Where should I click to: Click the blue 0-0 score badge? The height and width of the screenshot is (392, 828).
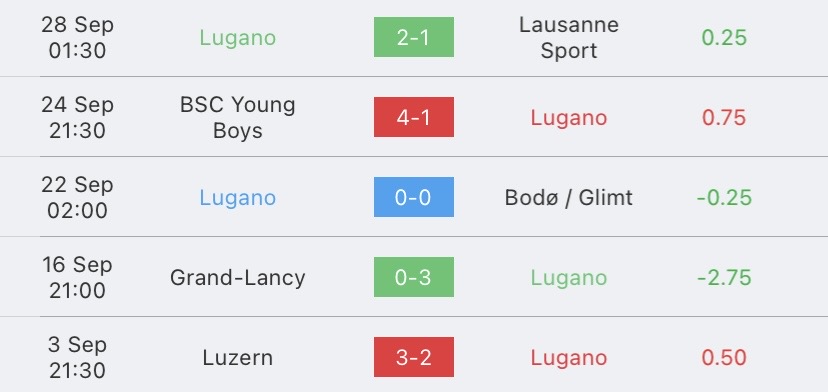coord(413,197)
